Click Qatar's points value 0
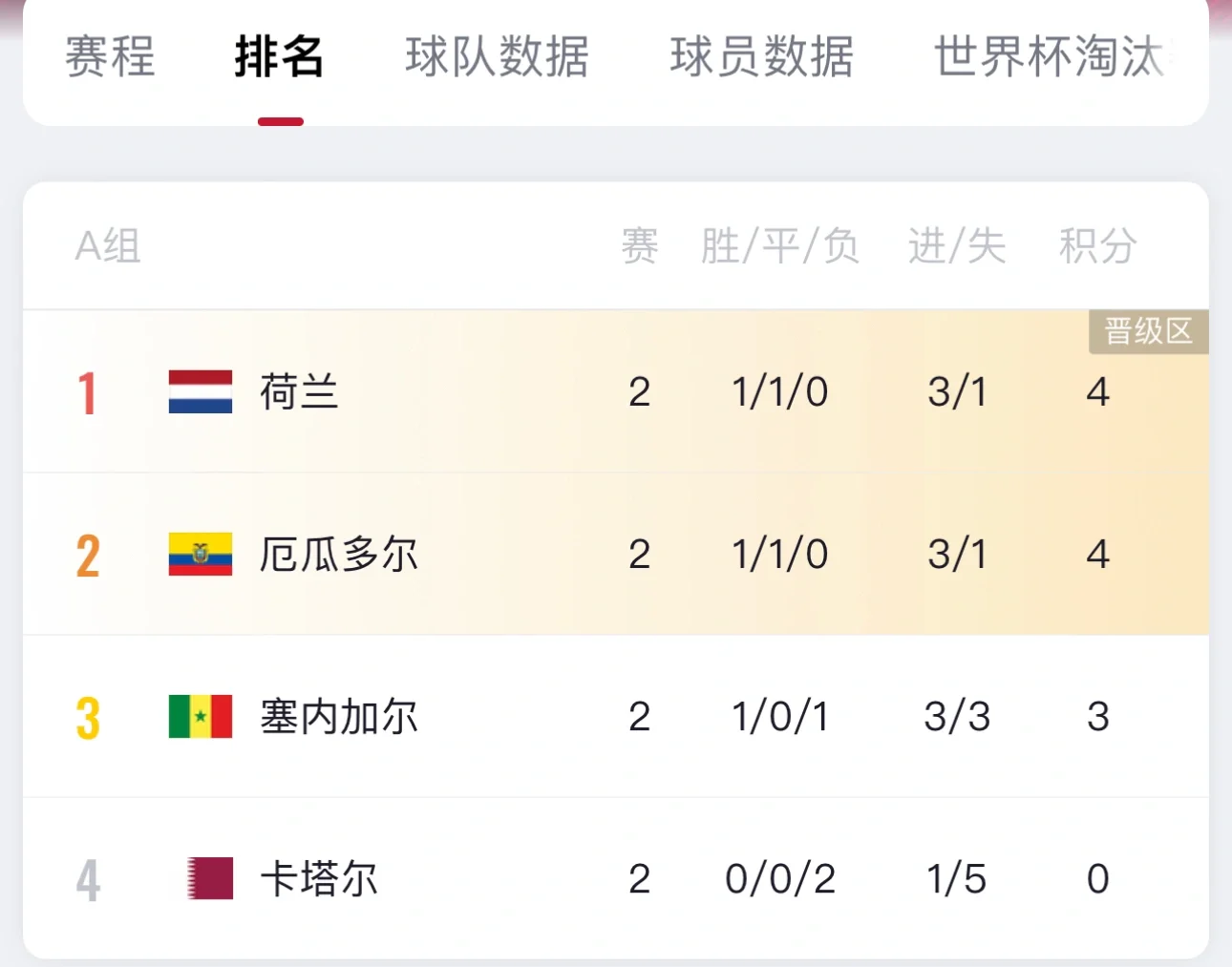The height and width of the screenshot is (967, 1232). point(1099,879)
